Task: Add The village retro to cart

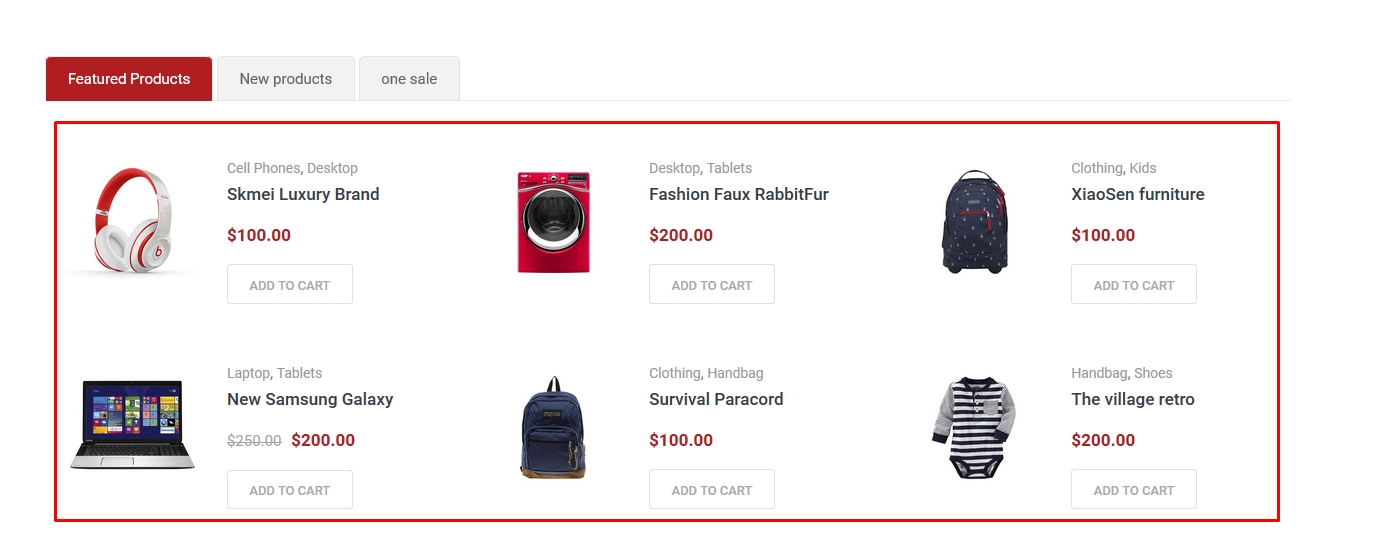Action: (1134, 490)
